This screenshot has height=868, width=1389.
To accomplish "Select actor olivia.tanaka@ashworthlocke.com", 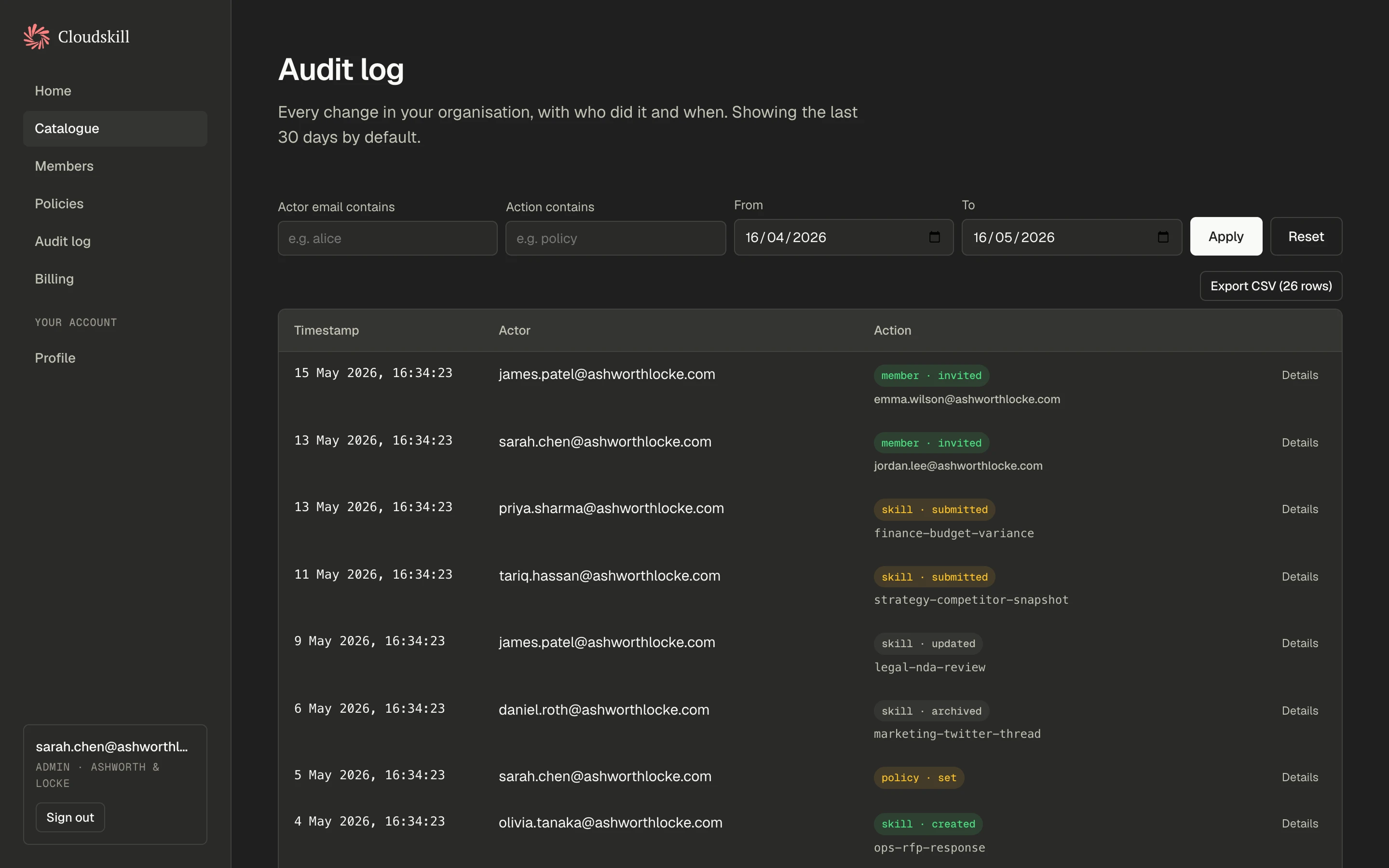I will tap(611, 823).
